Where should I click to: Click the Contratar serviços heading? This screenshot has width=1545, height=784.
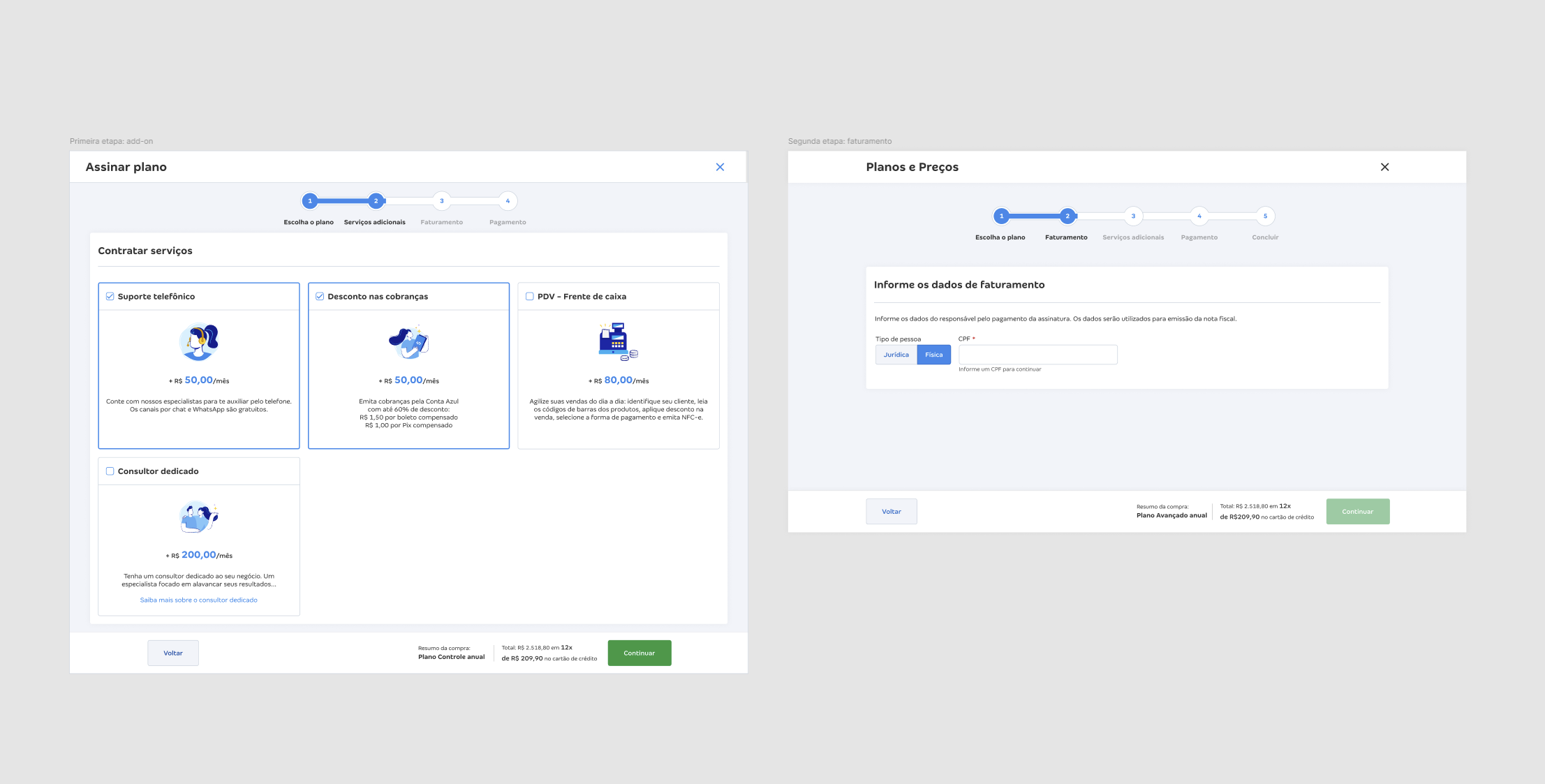145,251
